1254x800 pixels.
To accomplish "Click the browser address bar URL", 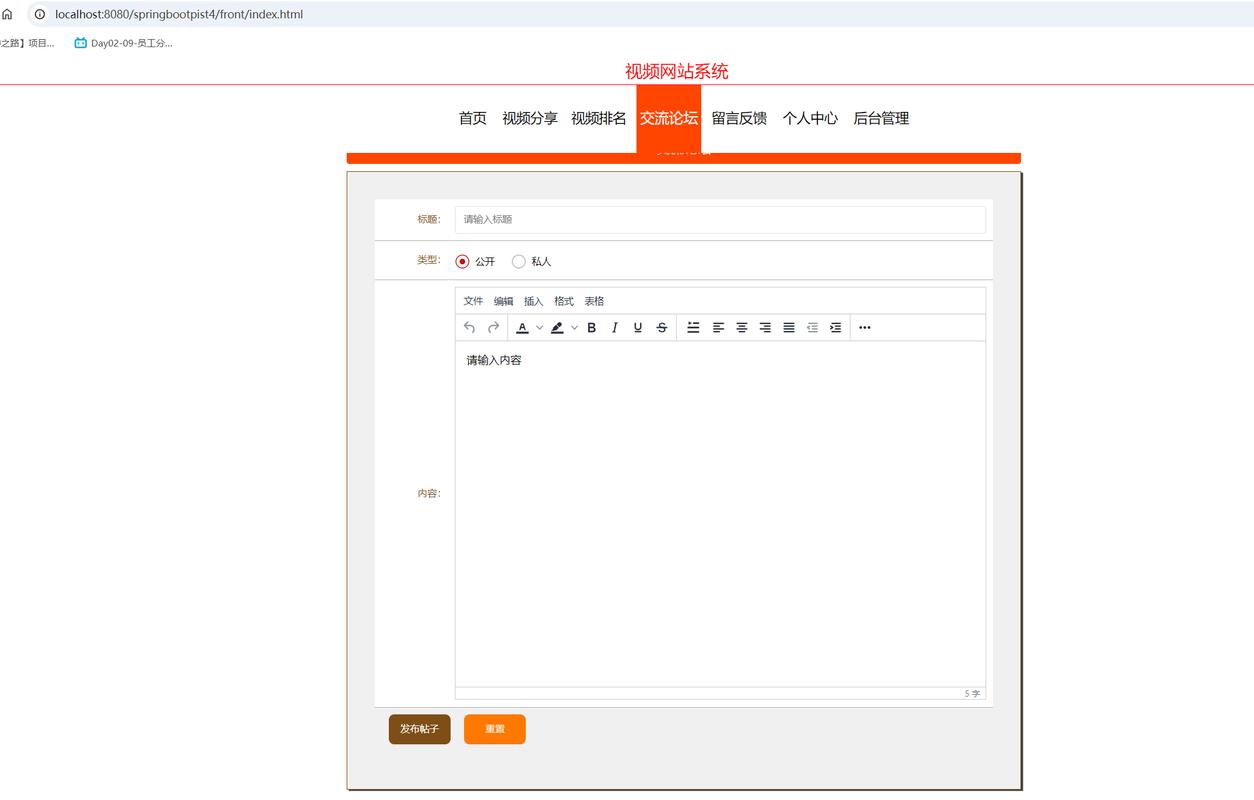I will click(179, 14).
